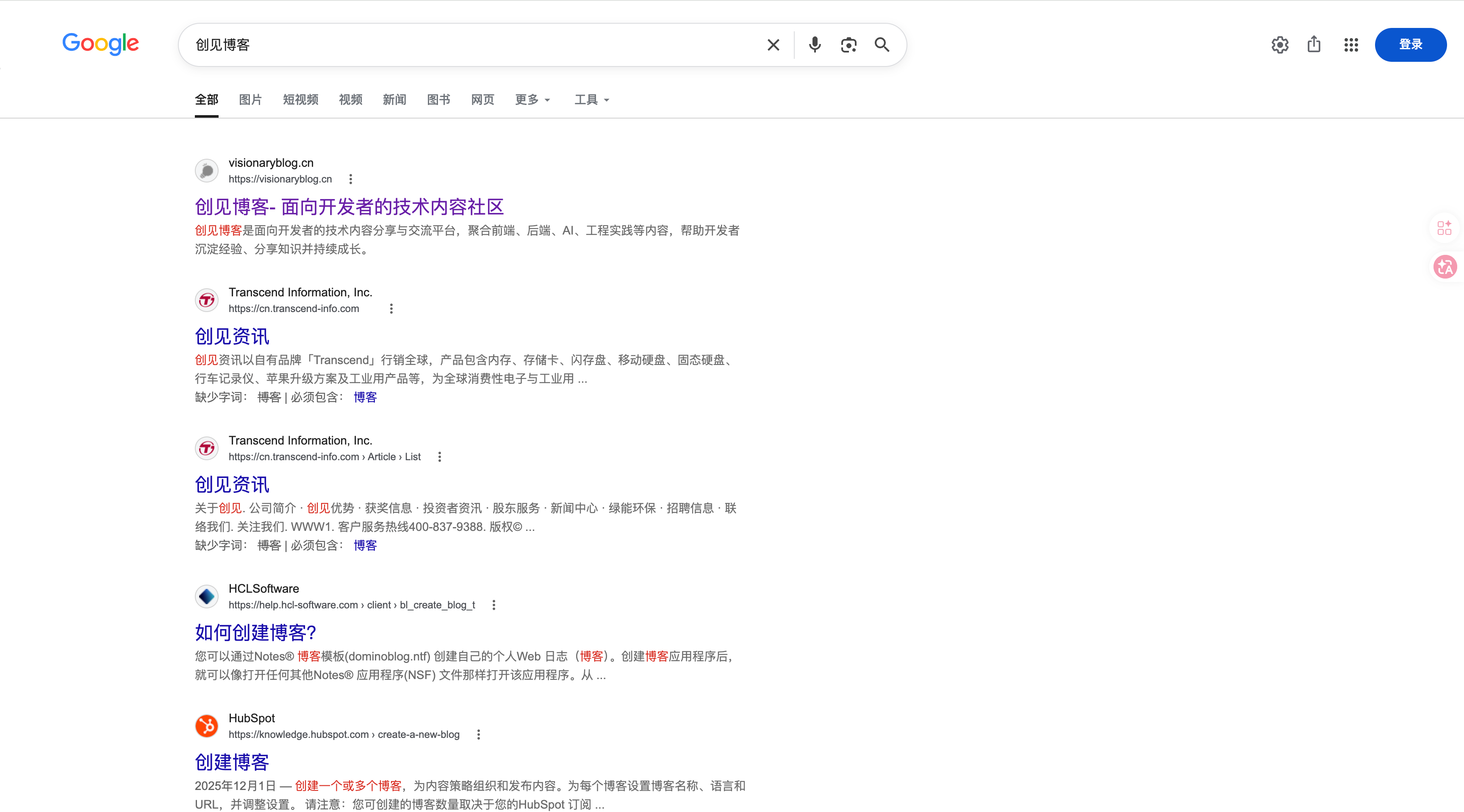The width and height of the screenshot is (1464, 812).
Task: Open the Google apps grid
Action: point(1351,45)
